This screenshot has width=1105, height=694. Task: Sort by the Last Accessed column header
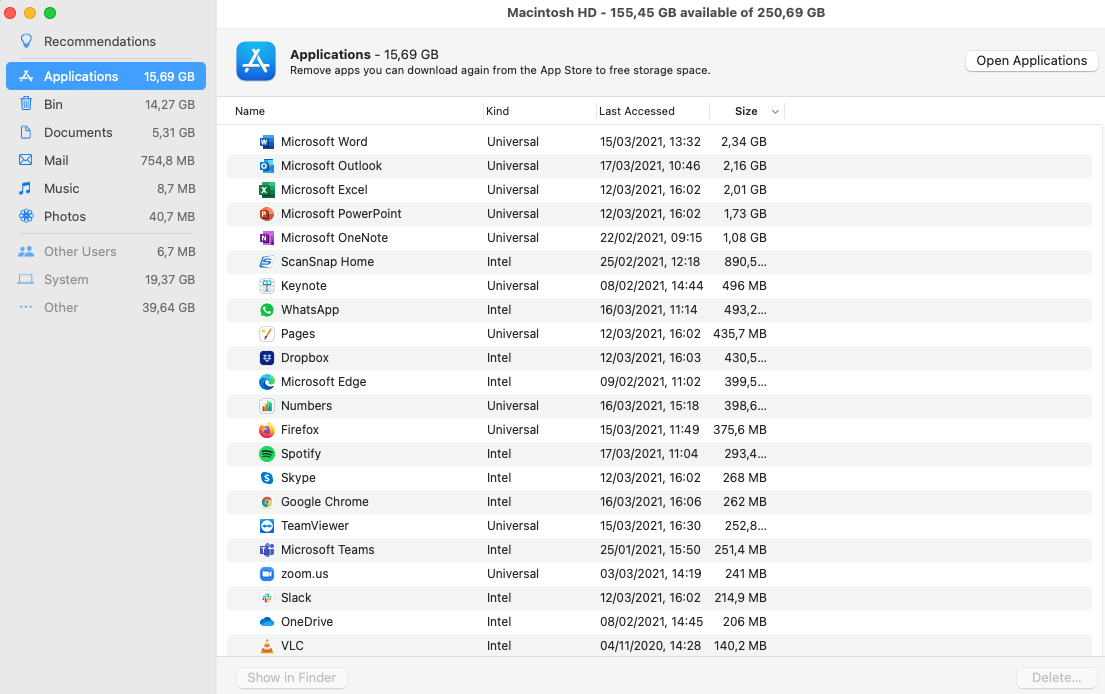point(636,111)
